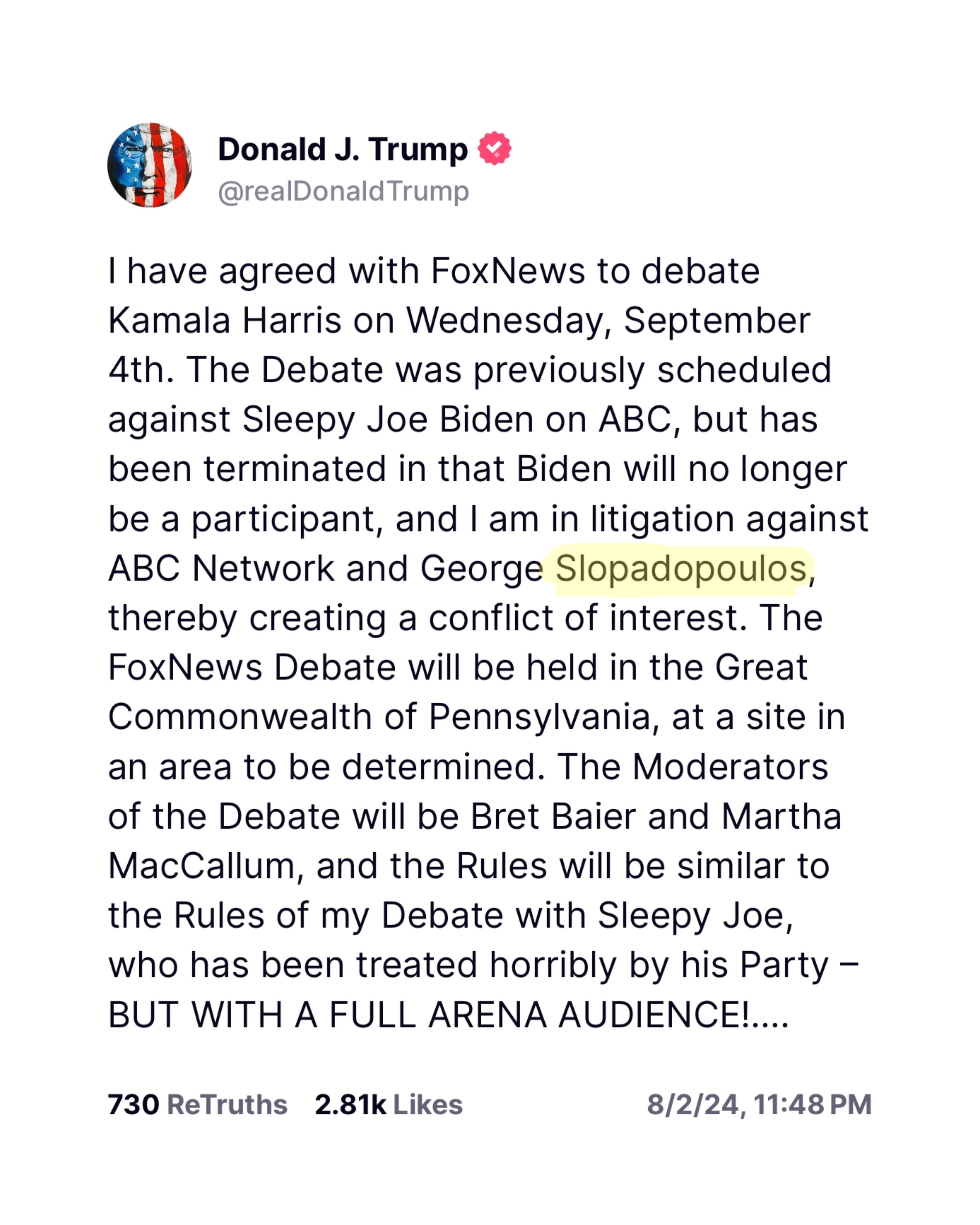Click the words Wednesday, September
Image resolution: width=980 pixels, height=1225 pixels.
[x=608, y=321]
